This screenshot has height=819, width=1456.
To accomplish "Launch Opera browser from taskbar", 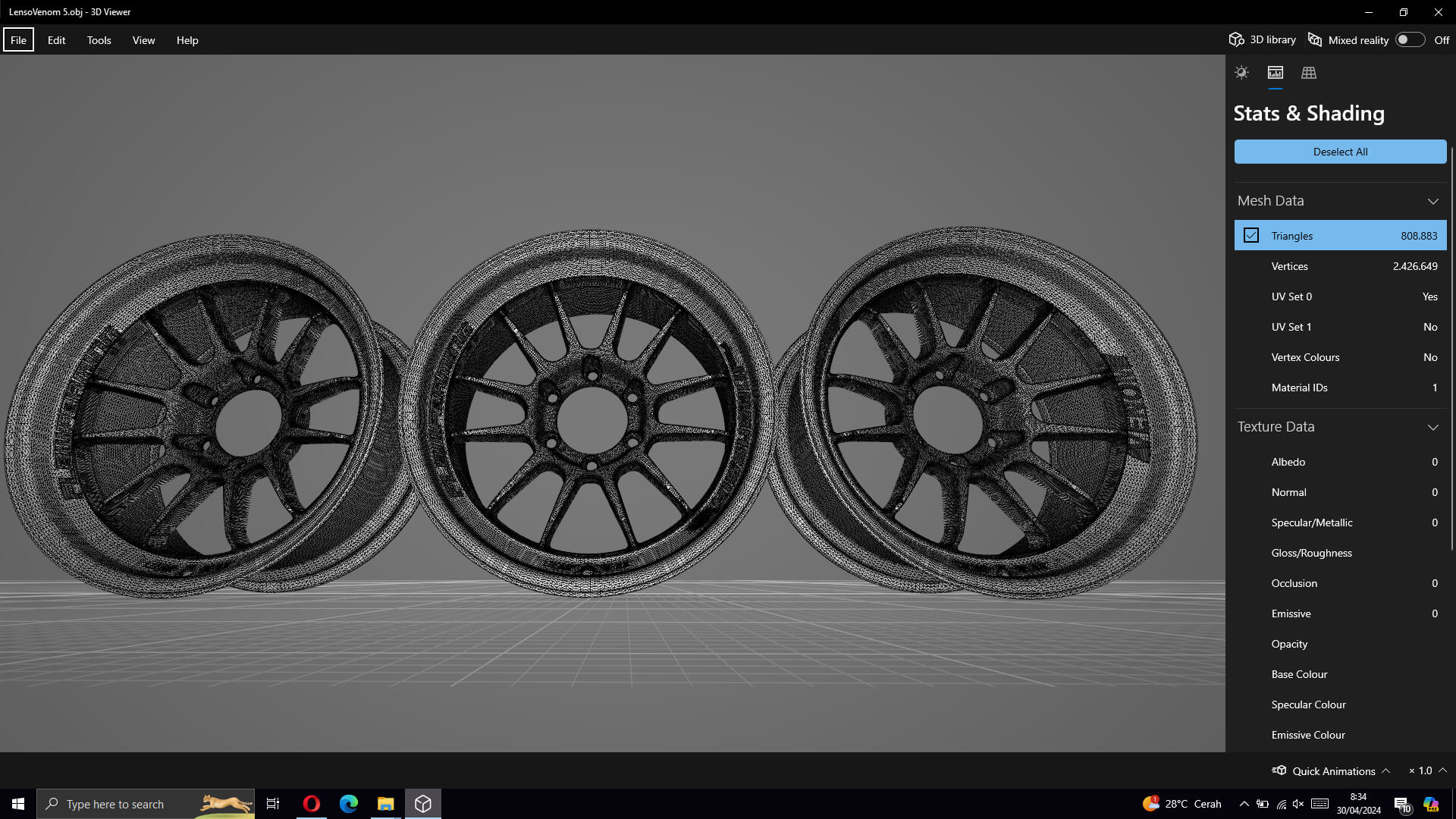I will tap(311, 804).
